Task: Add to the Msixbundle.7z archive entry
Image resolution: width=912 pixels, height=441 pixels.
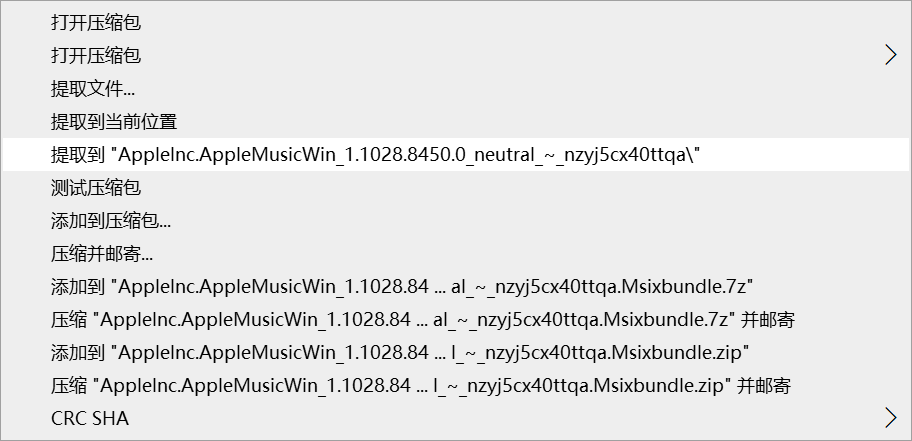Action: [x=456, y=286]
